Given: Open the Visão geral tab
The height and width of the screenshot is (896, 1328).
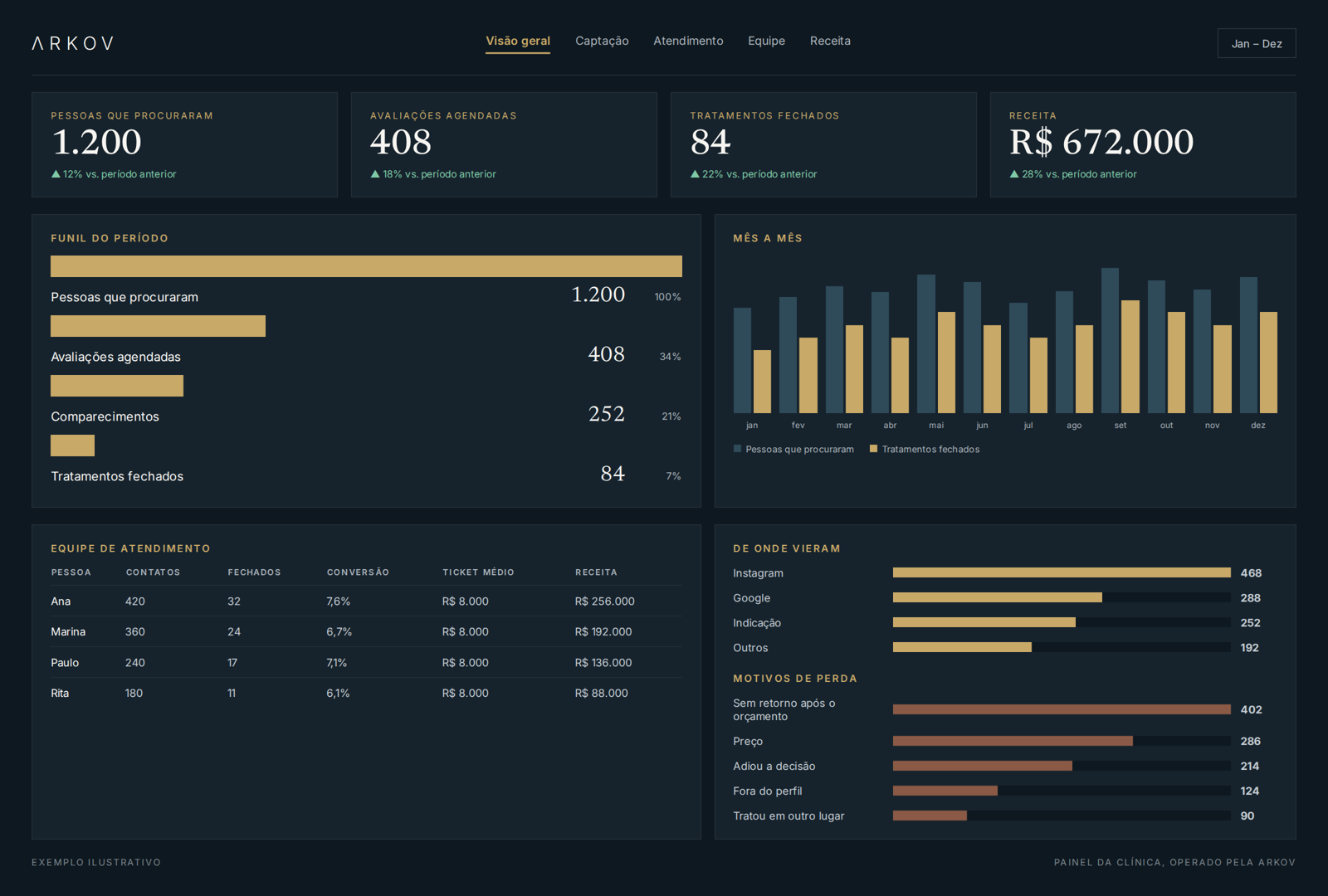Looking at the screenshot, I should tap(518, 41).
